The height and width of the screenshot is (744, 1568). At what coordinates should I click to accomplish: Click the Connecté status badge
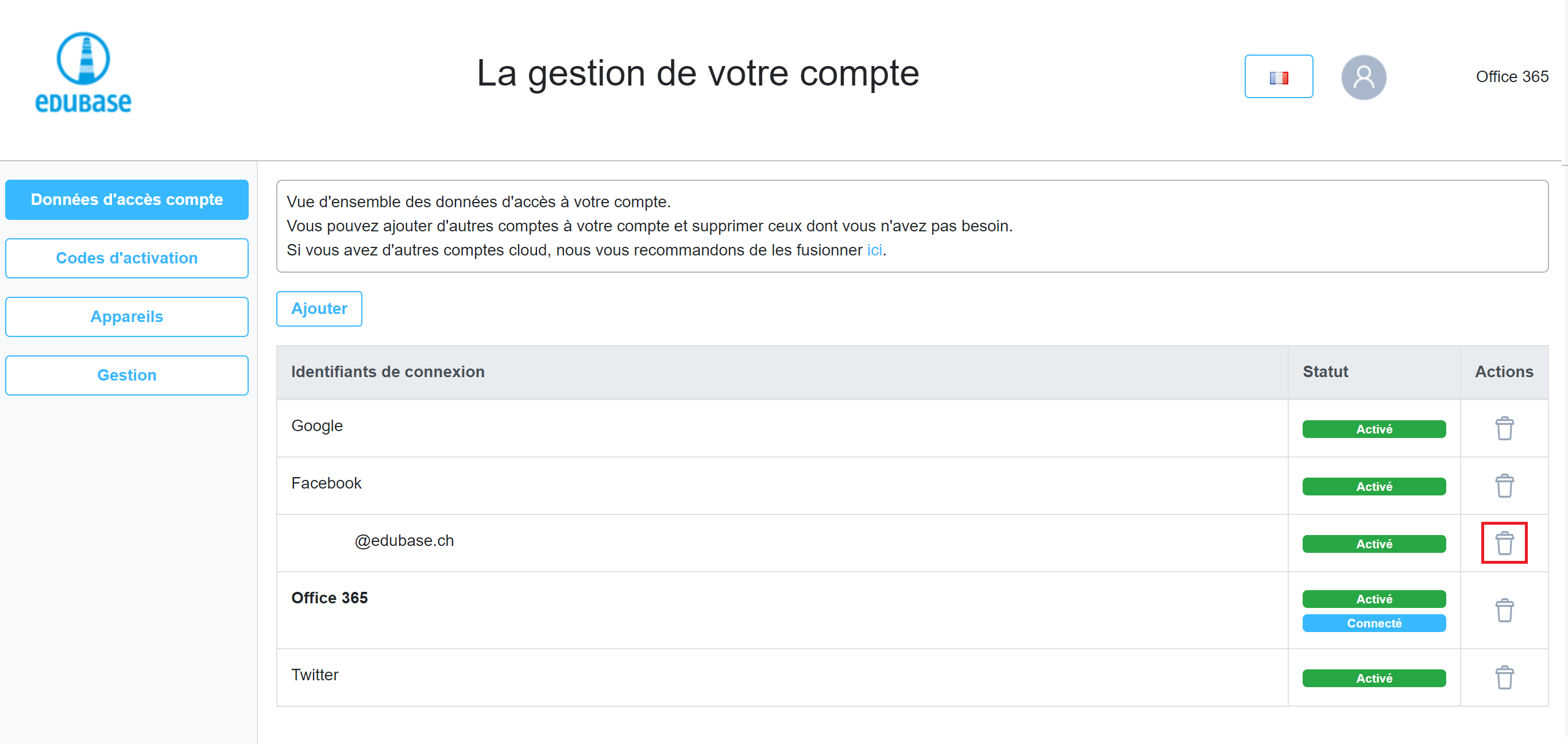click(x=1374, y=623)
